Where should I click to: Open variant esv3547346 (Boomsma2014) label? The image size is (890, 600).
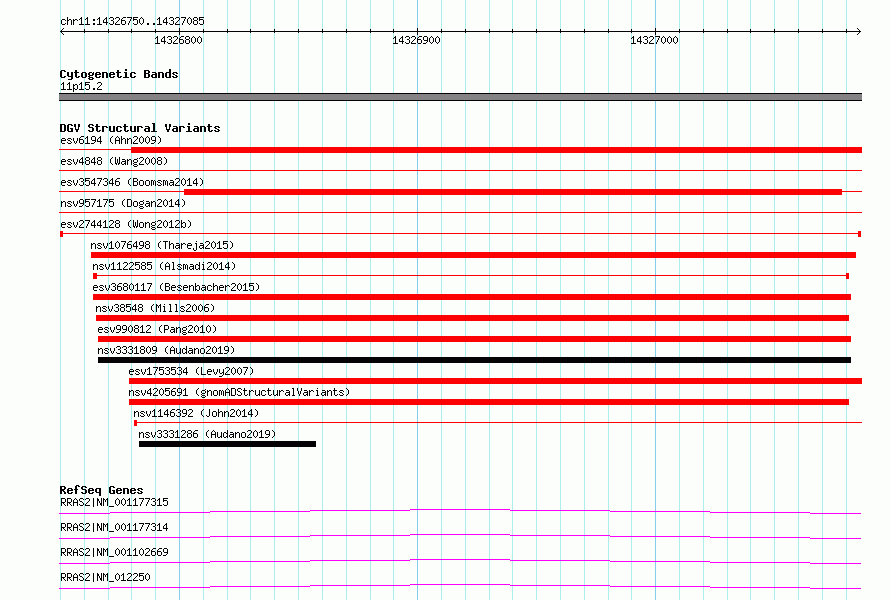pos(132,182)
